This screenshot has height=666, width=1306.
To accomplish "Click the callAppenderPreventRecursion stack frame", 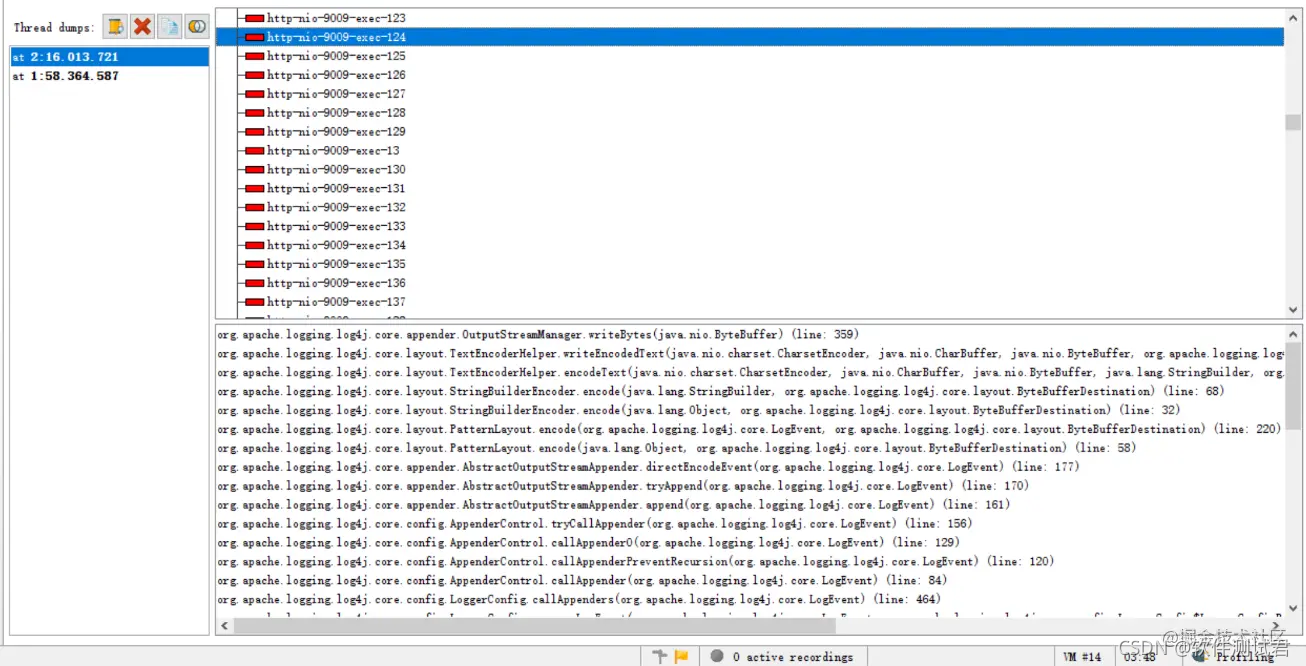I will point(636,563).
